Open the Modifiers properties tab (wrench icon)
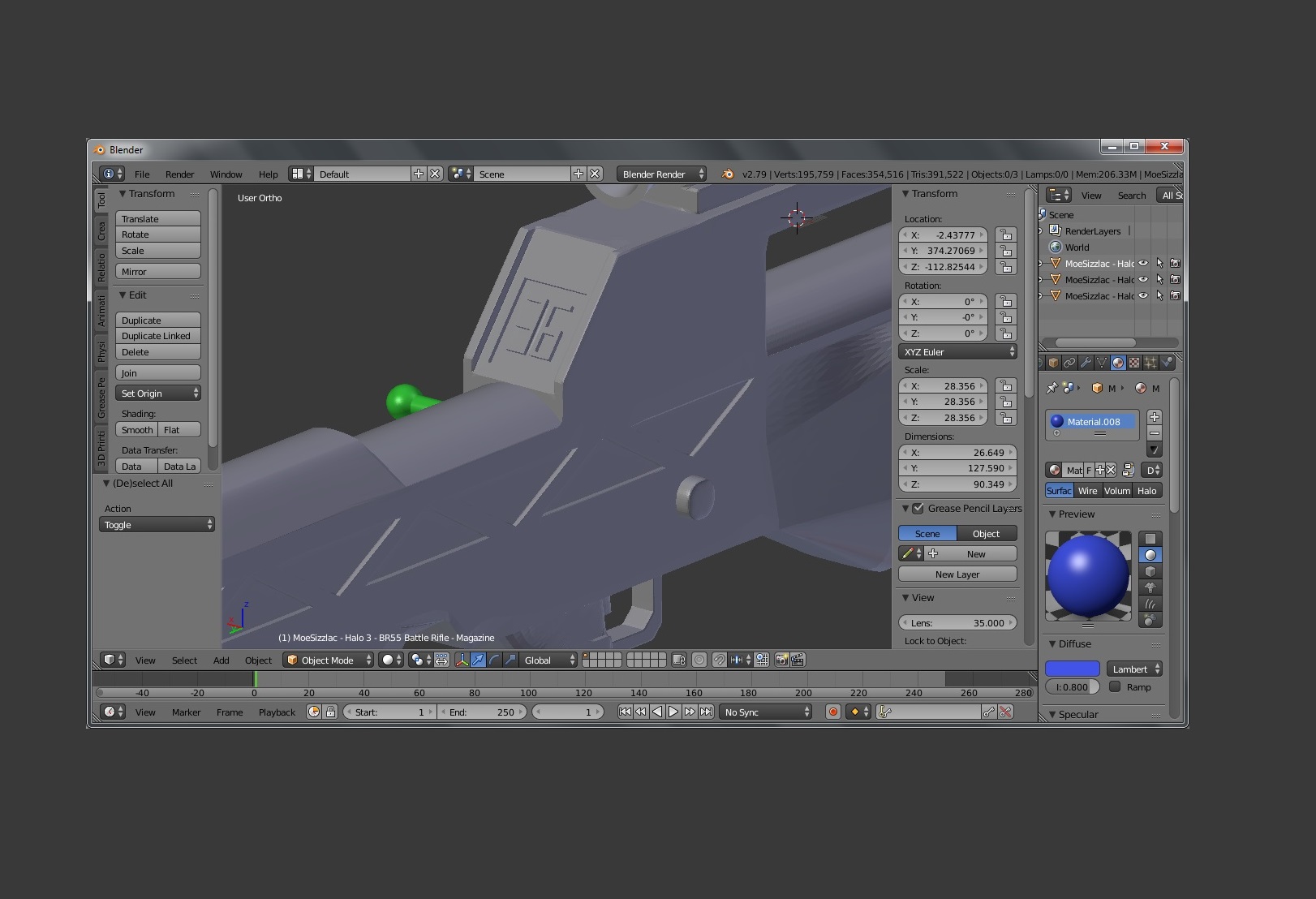The height and width of the screenshot is (899, 1316). click(1086, 363)
